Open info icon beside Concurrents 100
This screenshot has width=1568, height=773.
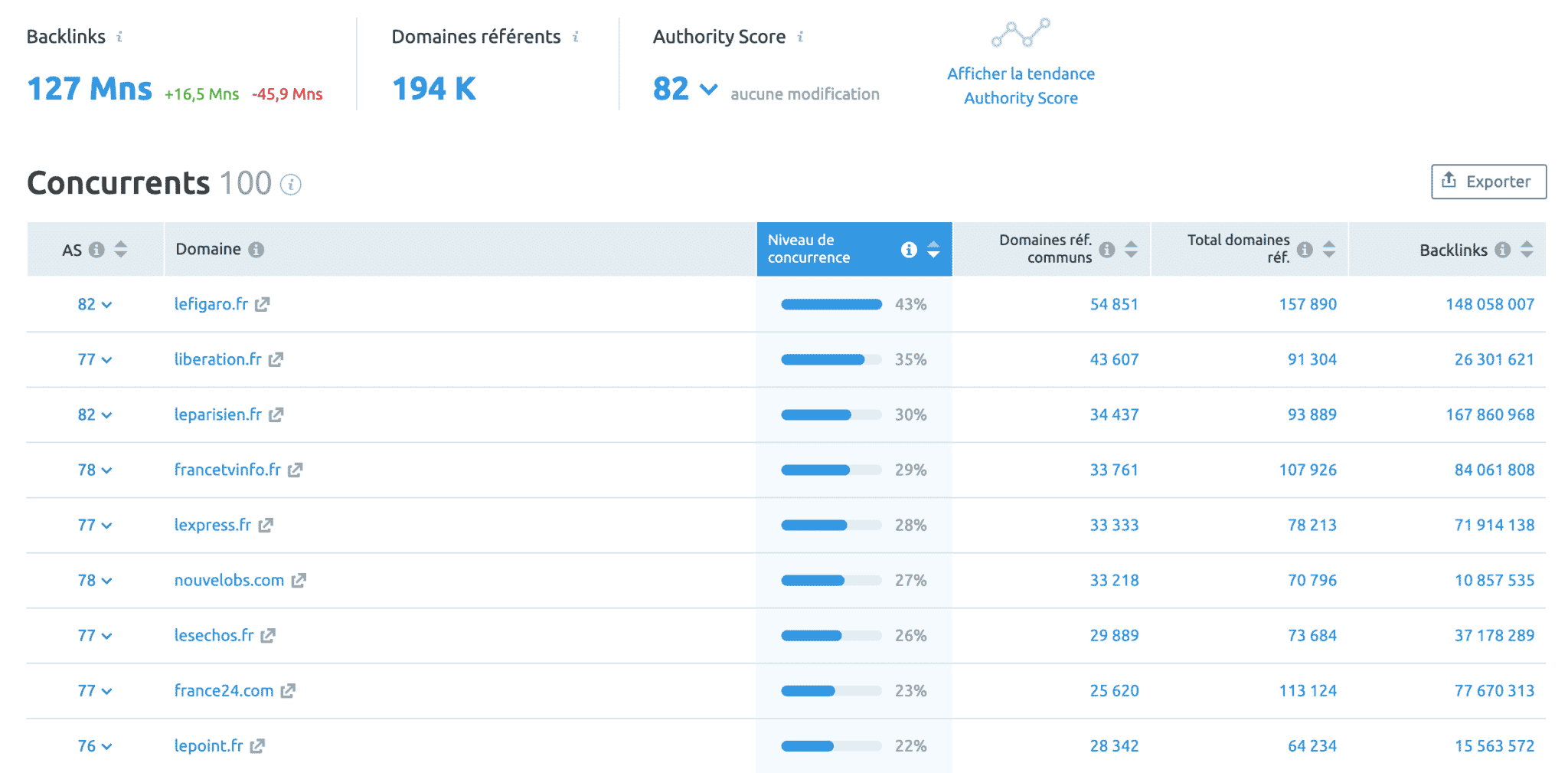pos(291,185)
